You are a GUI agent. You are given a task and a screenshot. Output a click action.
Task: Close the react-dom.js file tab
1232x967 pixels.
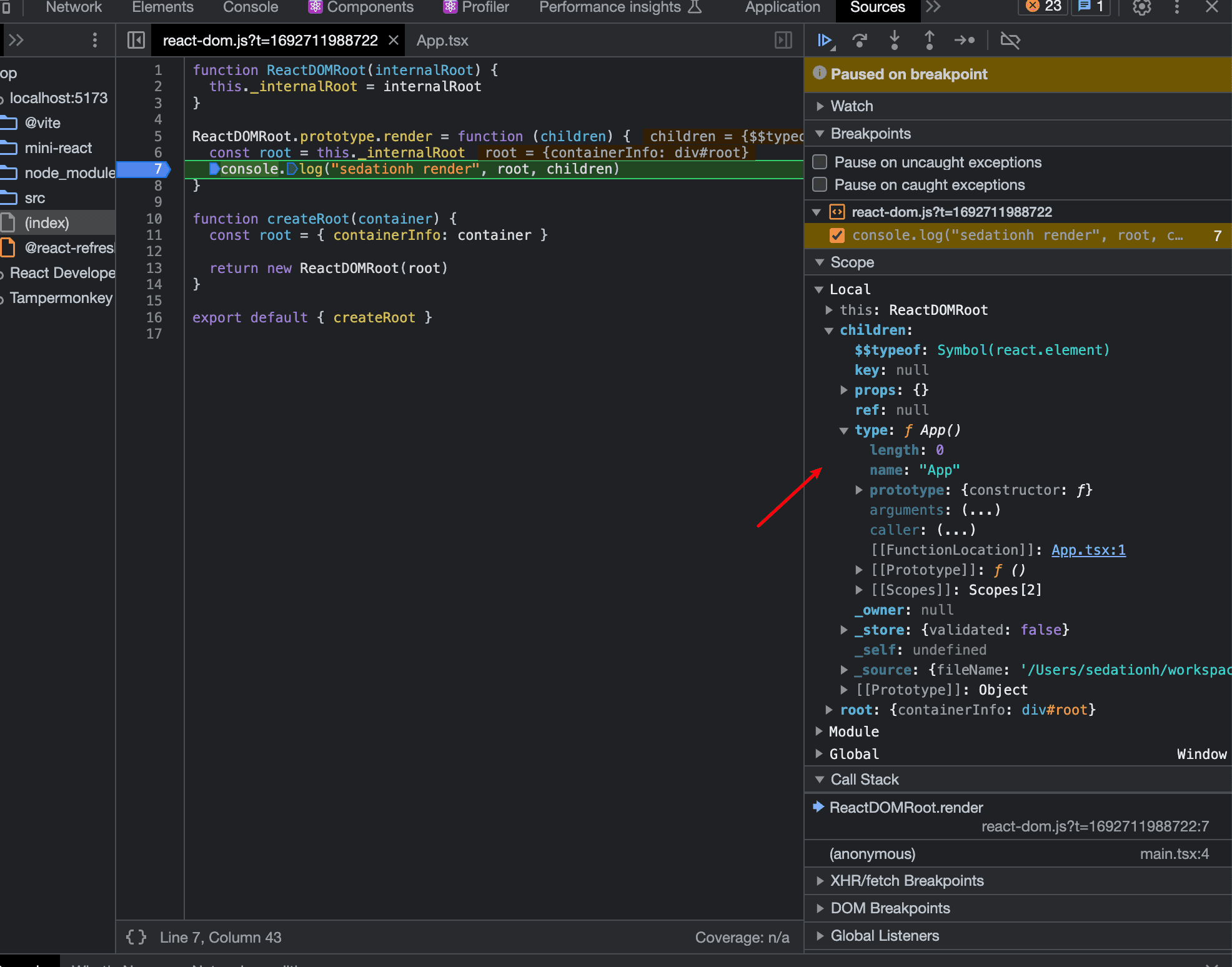tap(394, 41)
